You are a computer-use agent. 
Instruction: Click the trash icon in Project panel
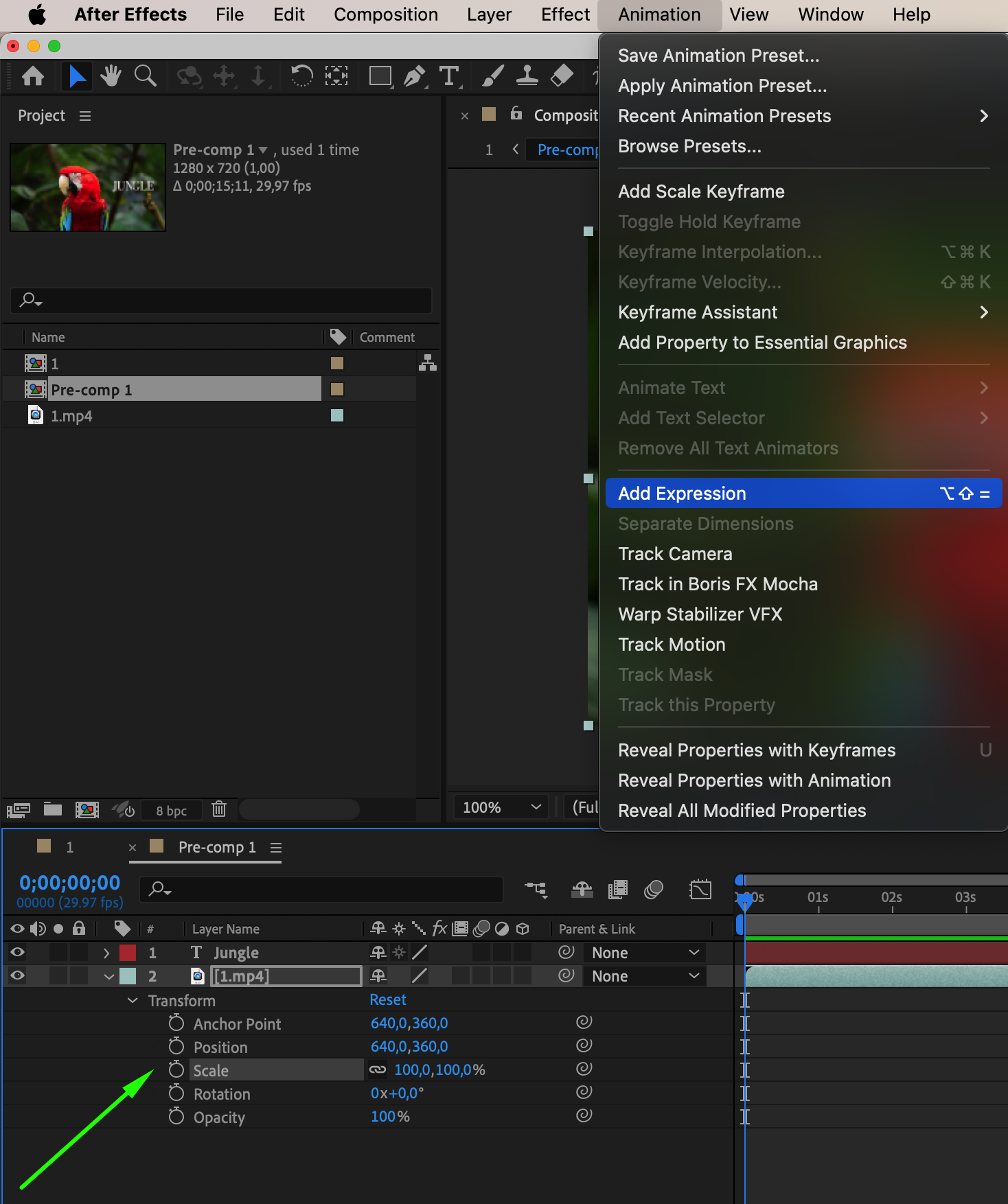(219, 809)
